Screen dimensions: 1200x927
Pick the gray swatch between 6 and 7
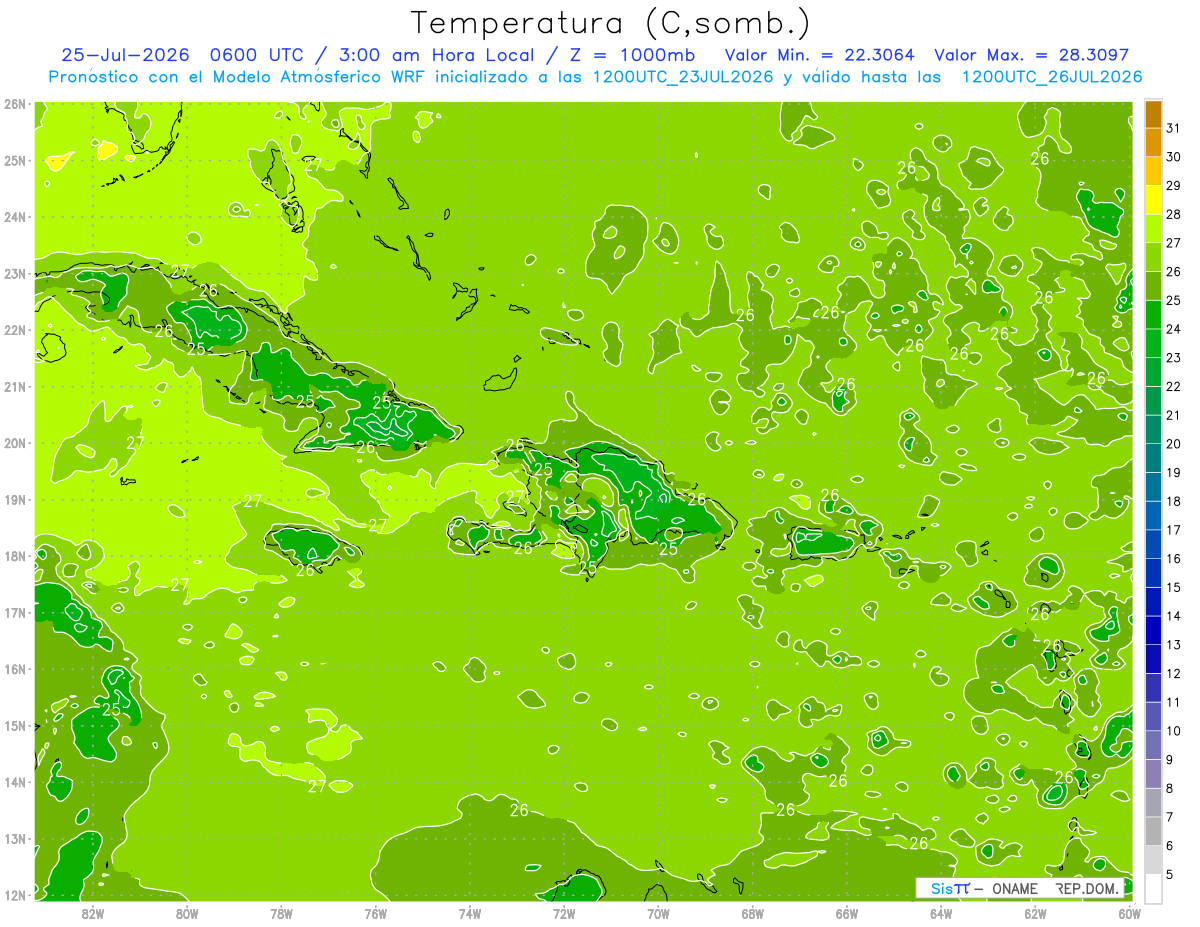click(x=1153, y=831)
